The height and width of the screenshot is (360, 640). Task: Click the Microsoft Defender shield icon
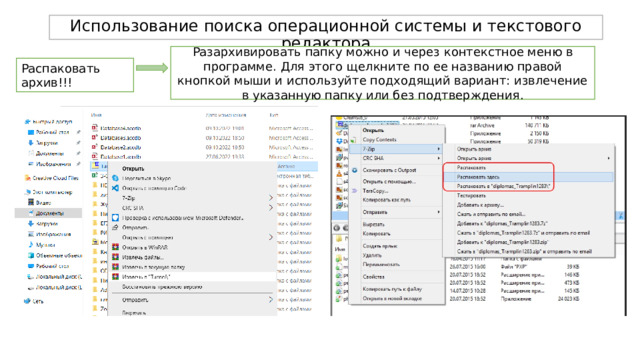point(116,218)
